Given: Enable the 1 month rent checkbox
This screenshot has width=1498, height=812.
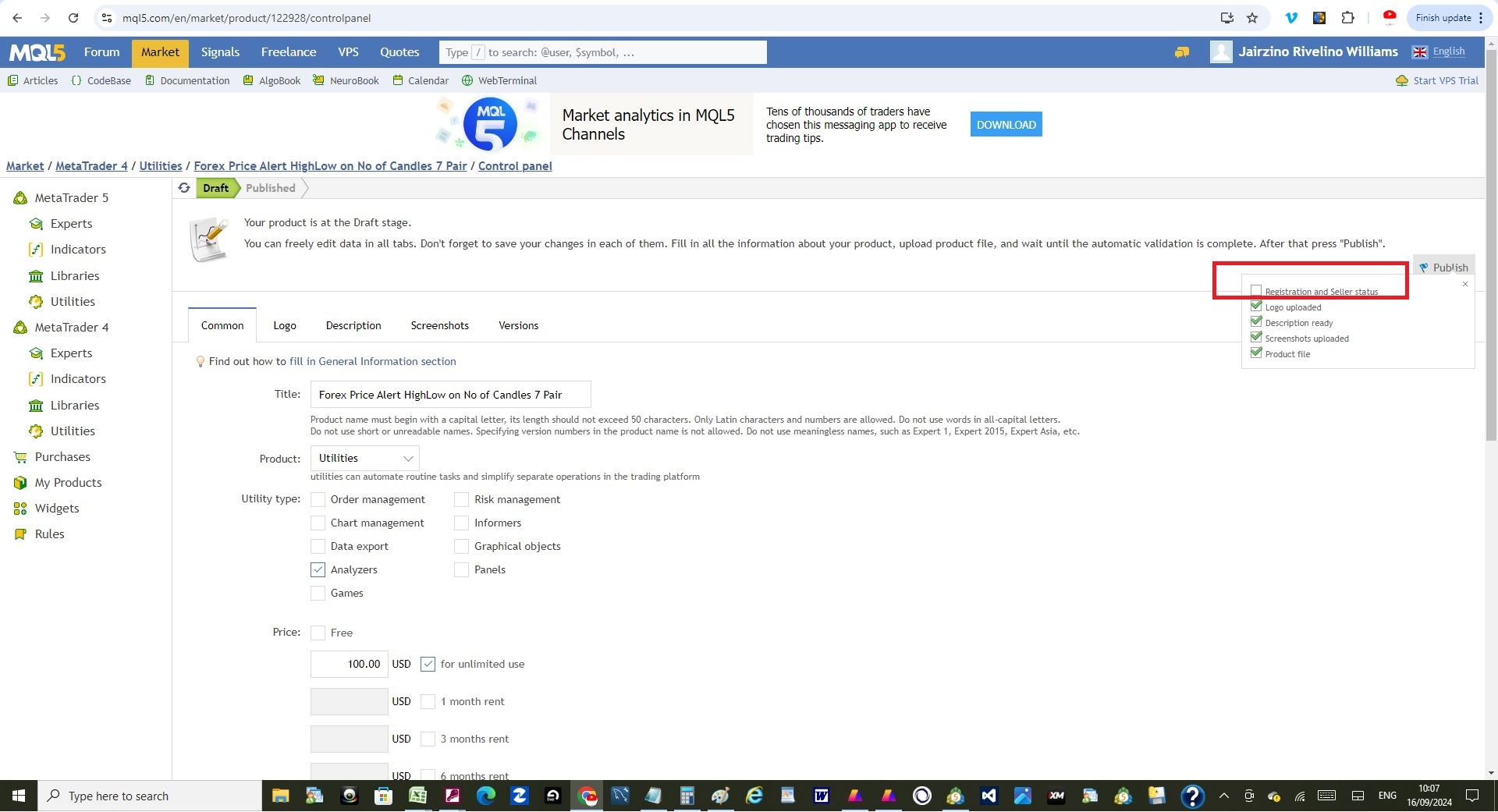Looking at the screenshot, I should click(428, 701).
